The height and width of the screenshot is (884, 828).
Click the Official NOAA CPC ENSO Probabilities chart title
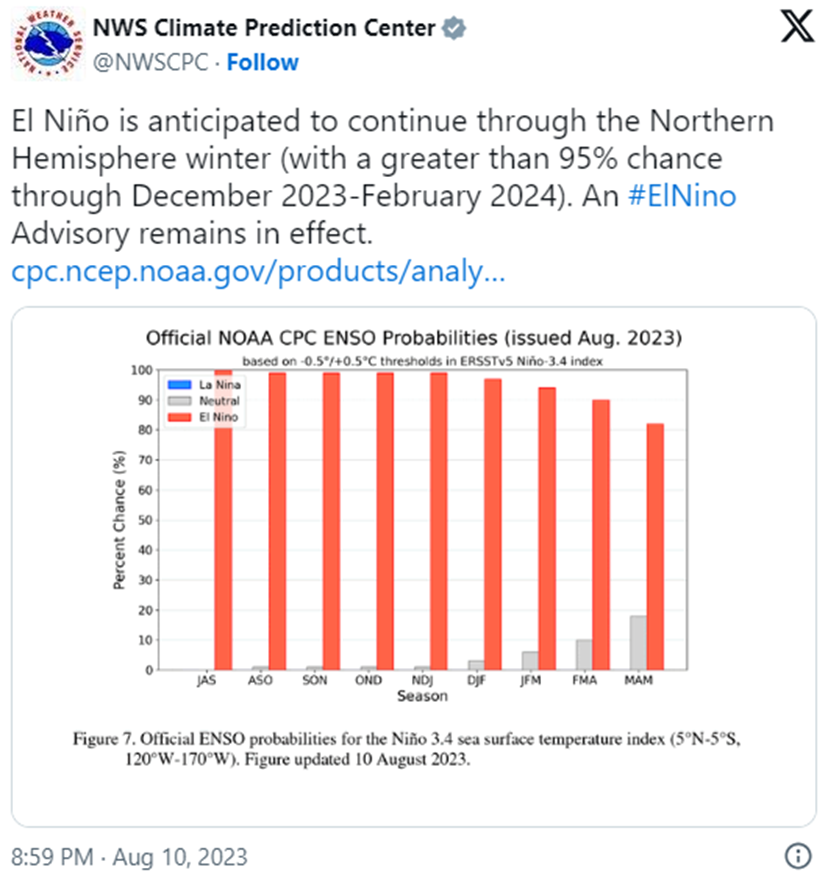[414, 336]
